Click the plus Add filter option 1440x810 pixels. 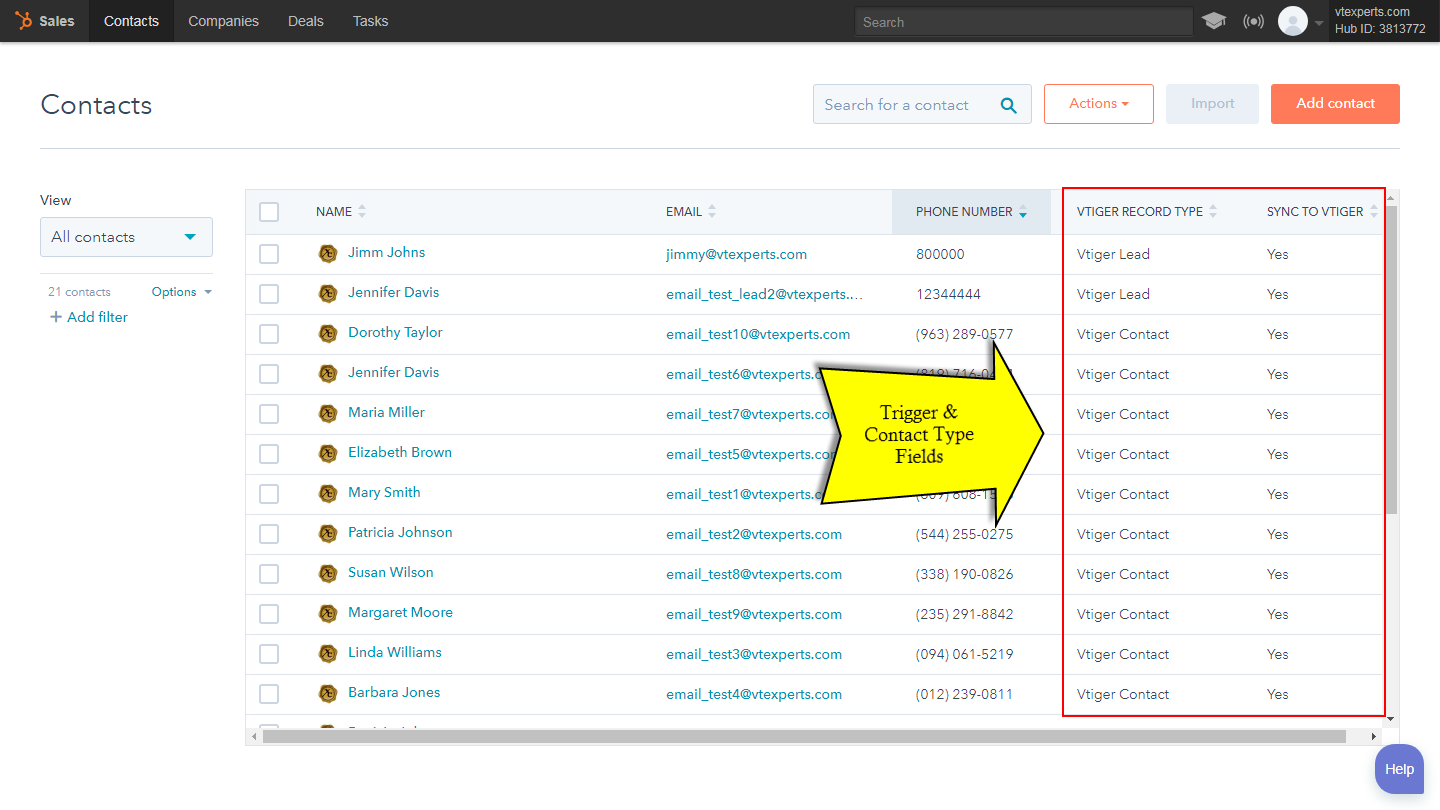89,317
